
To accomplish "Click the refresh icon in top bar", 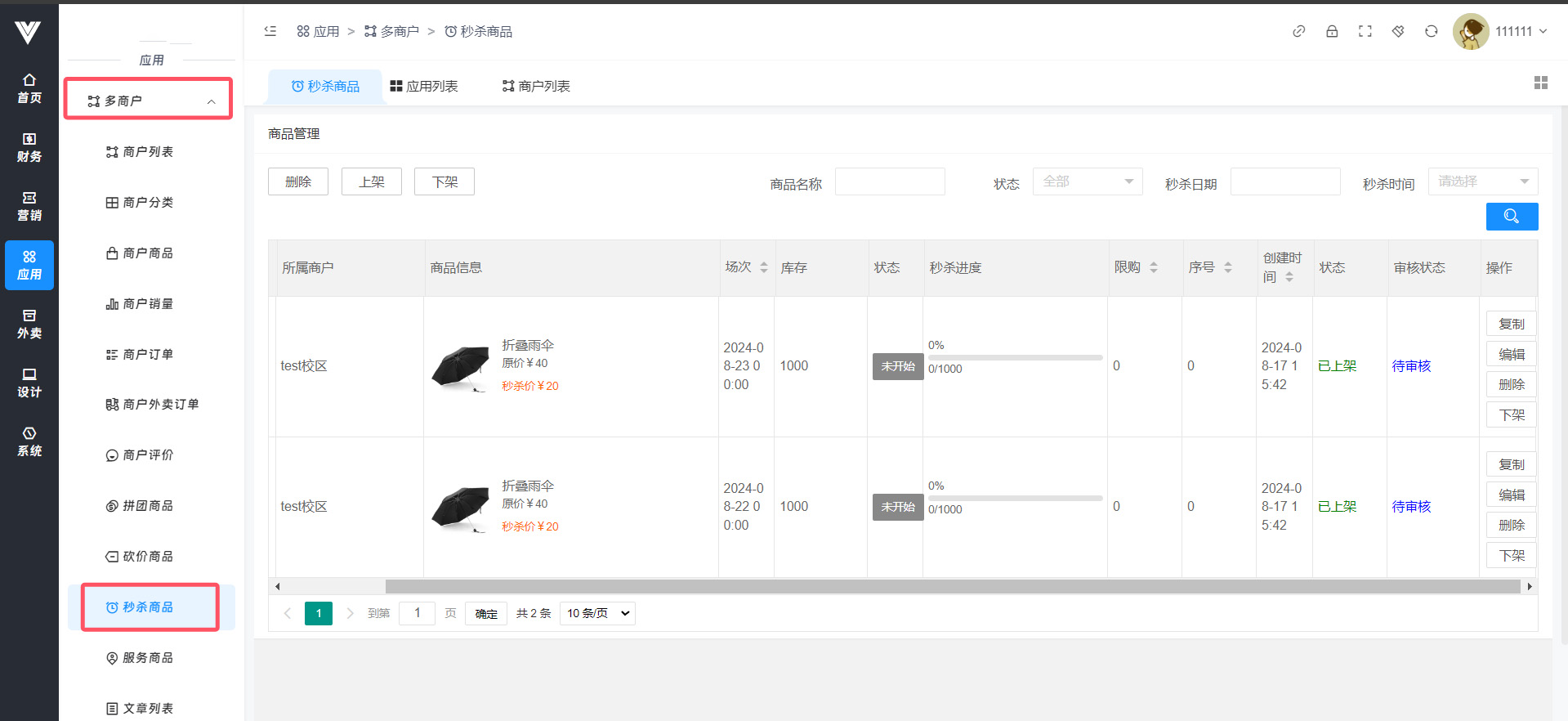I will point(1431,31).
